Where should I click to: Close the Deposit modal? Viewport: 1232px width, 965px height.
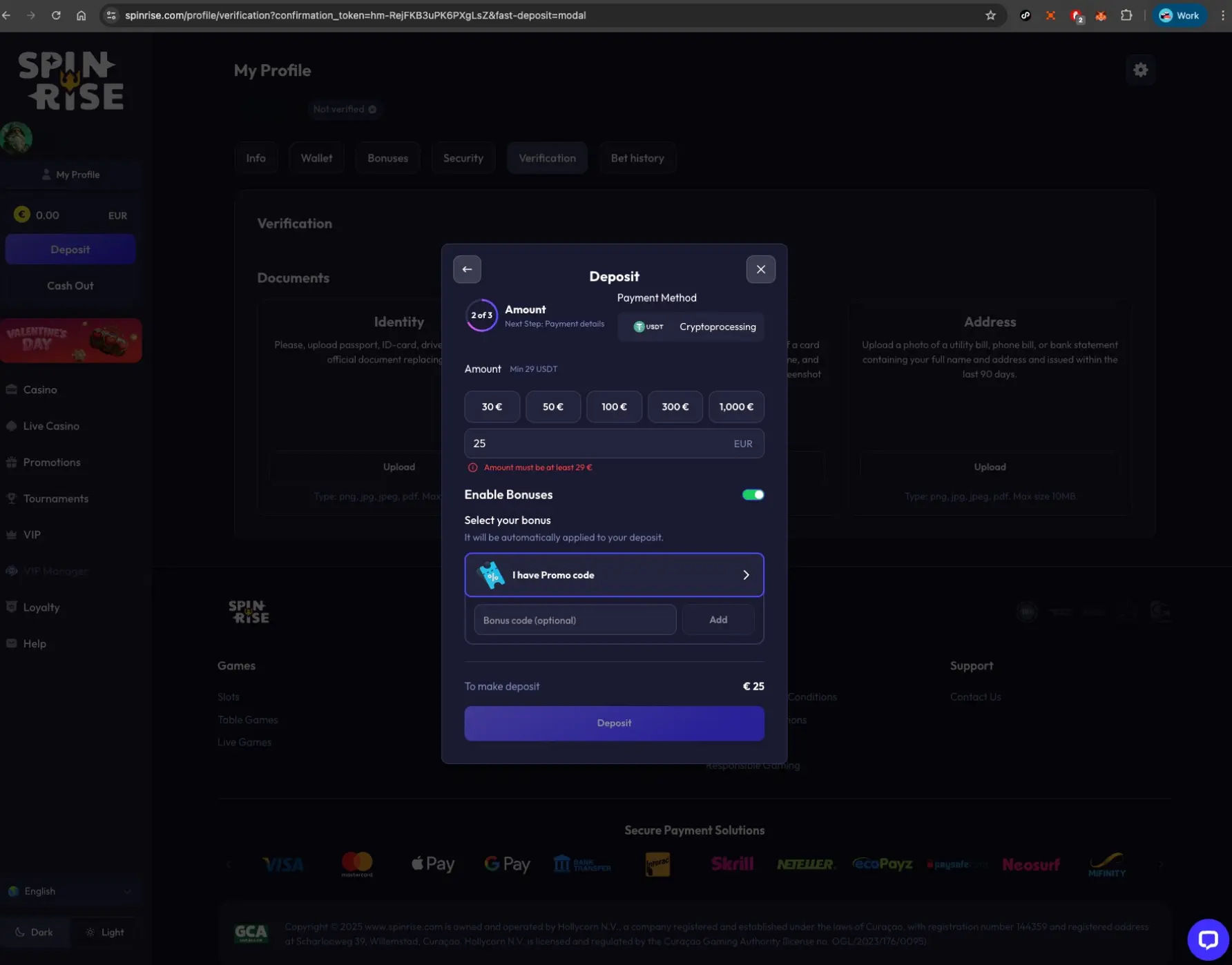pyautogui.click(x=760, y=269)
